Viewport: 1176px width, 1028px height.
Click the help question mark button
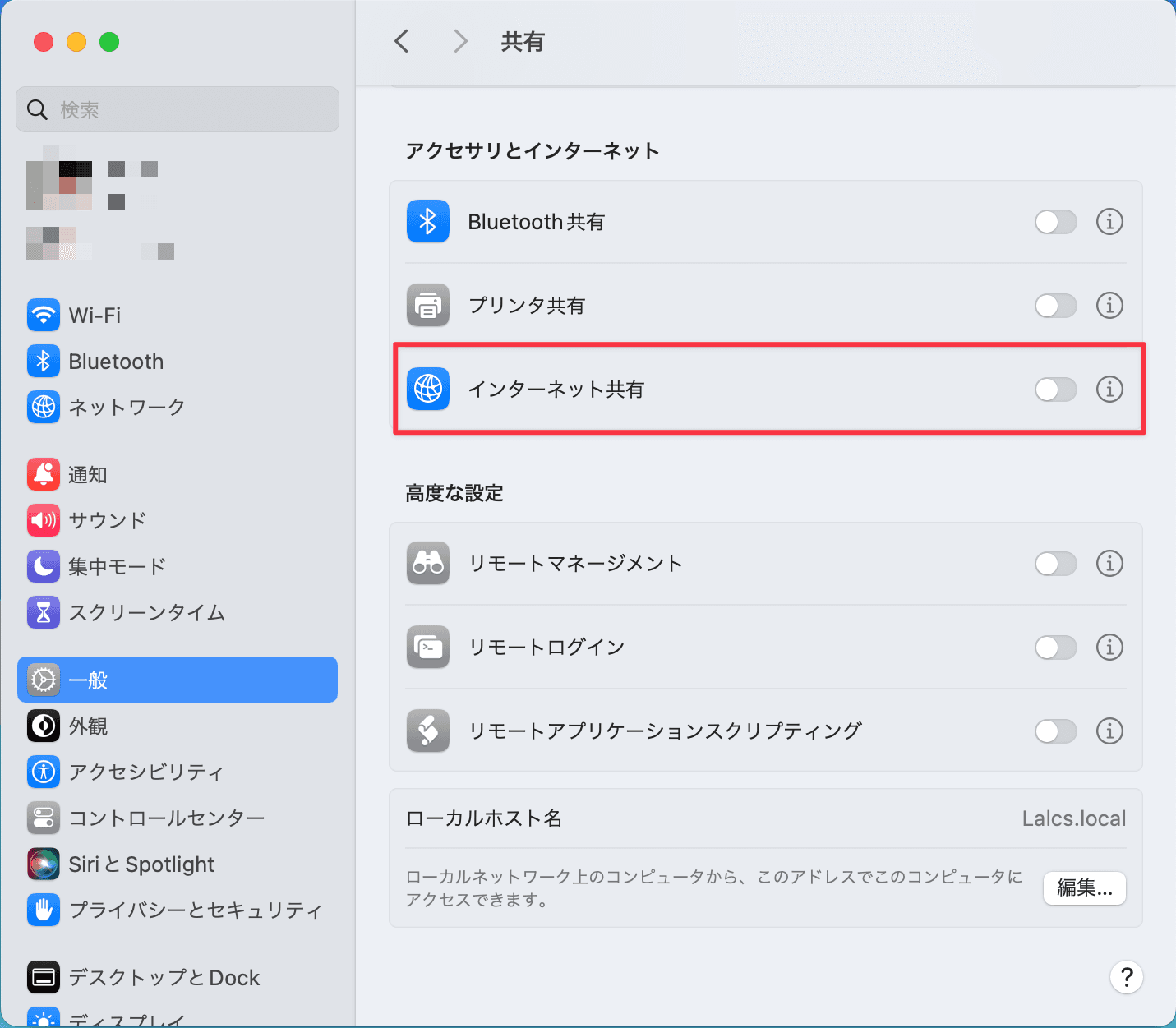pos(1126,977)
